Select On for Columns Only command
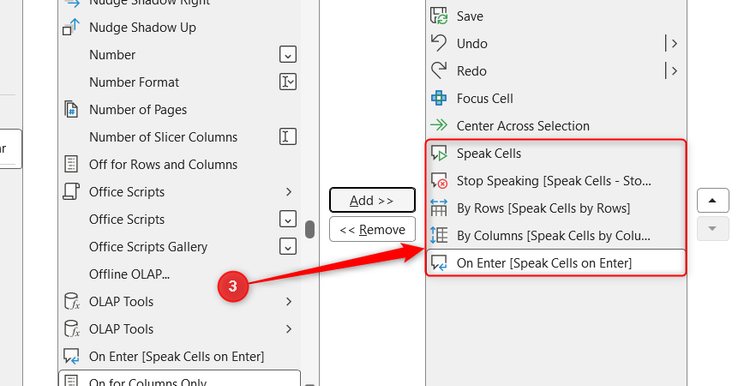The height and width of the screenshot is (386, 750). [x=179, y=378]
